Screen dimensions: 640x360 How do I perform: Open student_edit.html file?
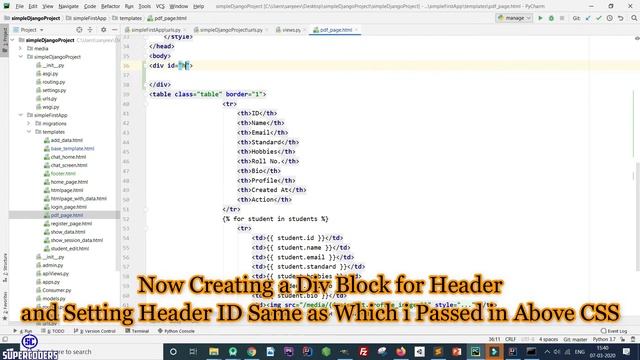(70, 249)
